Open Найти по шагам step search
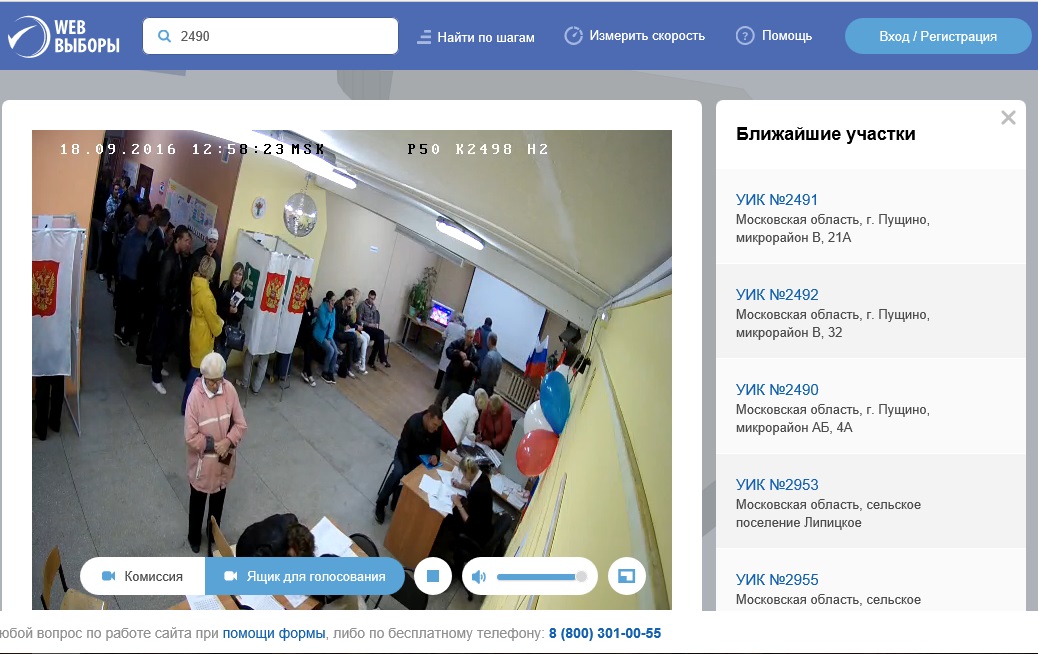The height and width of the screenshot is (654, 1038). click(x=476, y=37)
